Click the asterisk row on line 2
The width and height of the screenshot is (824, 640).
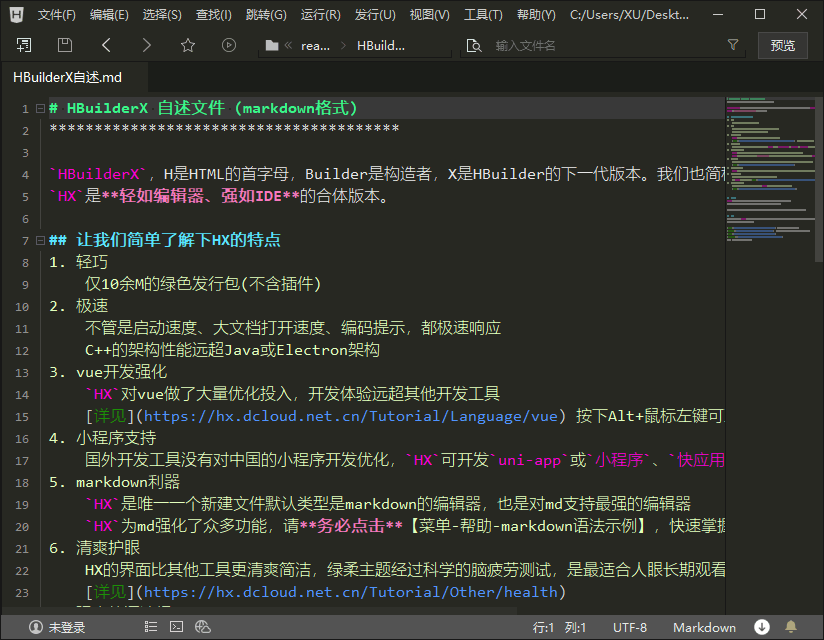point(224,130)
